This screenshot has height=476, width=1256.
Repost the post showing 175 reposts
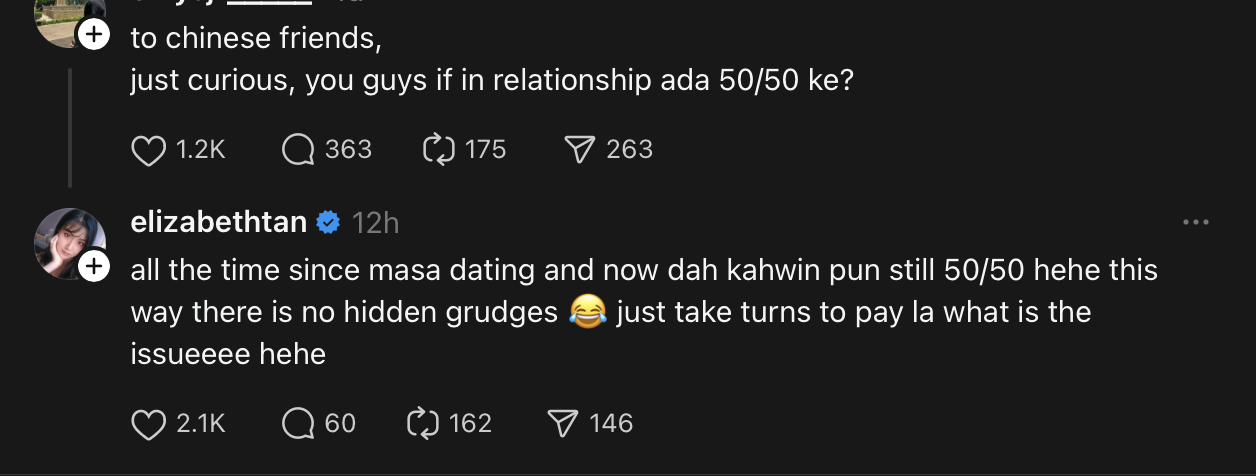[x=439, y=150]
